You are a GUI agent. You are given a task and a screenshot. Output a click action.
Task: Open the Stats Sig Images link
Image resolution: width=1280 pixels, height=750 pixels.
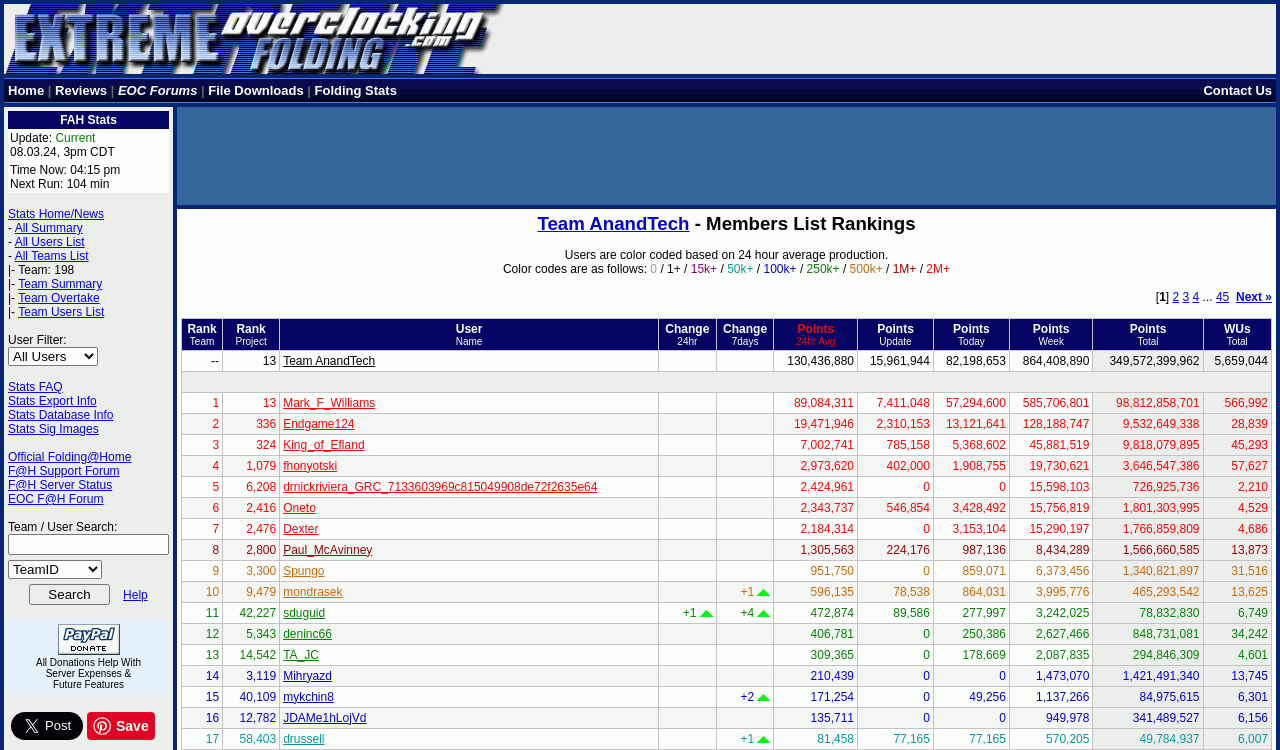click(x=53, y=429)
